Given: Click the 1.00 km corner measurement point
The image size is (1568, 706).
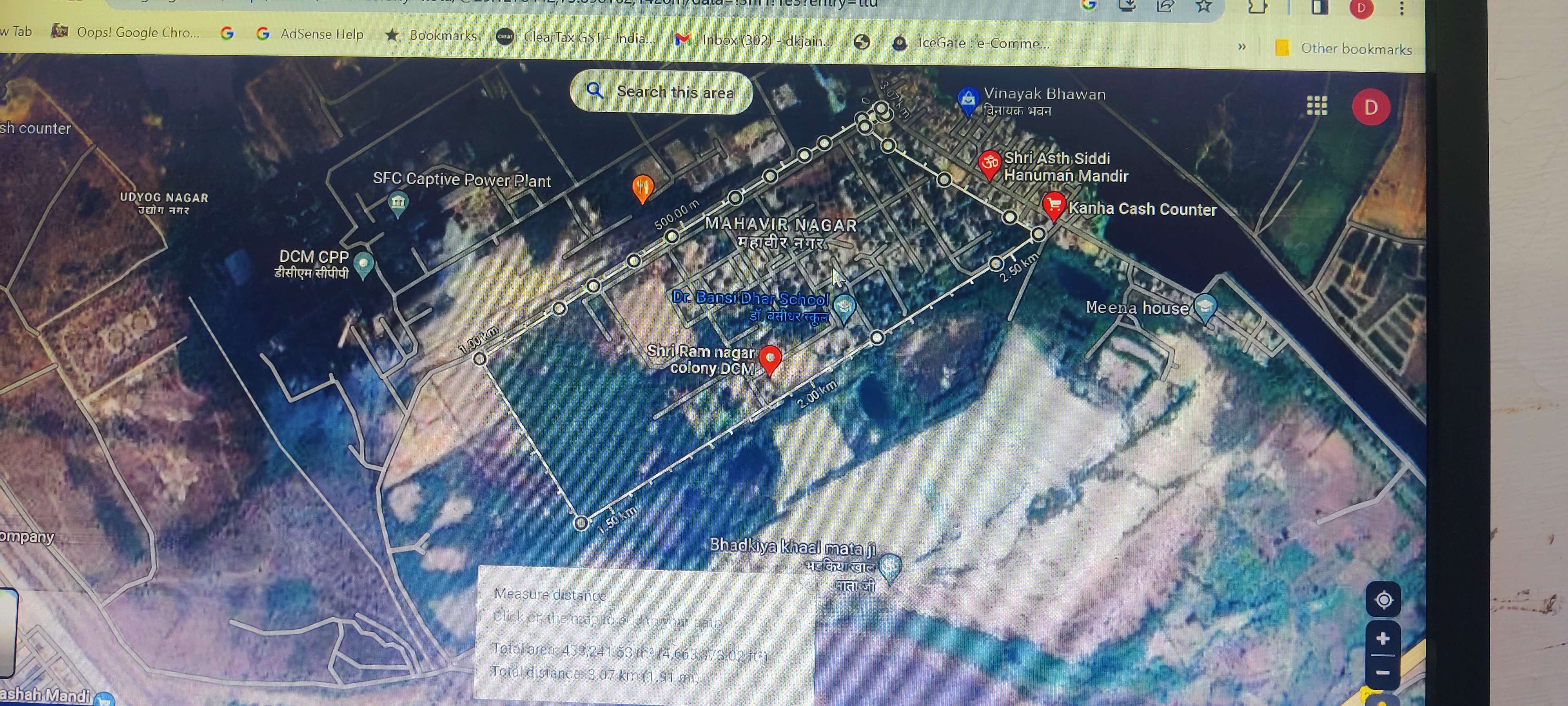Looking at the screenshot, I should point(480,359).
